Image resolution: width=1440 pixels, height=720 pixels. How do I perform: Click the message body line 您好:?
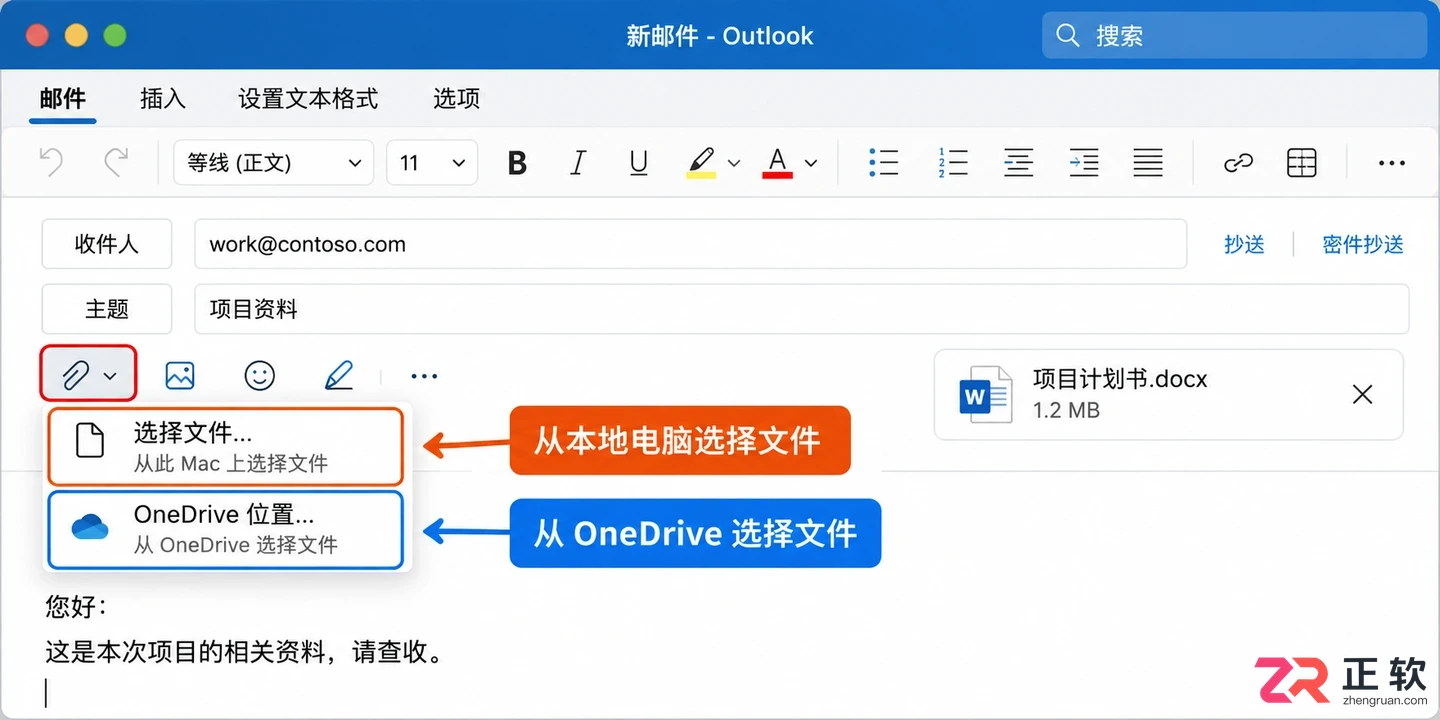(x=76, y=607)
